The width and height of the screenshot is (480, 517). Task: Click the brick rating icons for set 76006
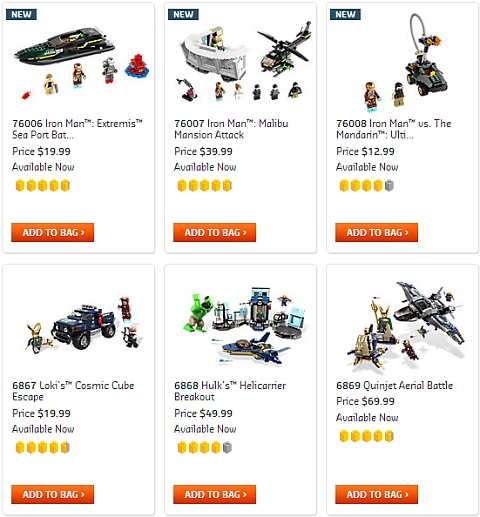[x=42, y=185]
